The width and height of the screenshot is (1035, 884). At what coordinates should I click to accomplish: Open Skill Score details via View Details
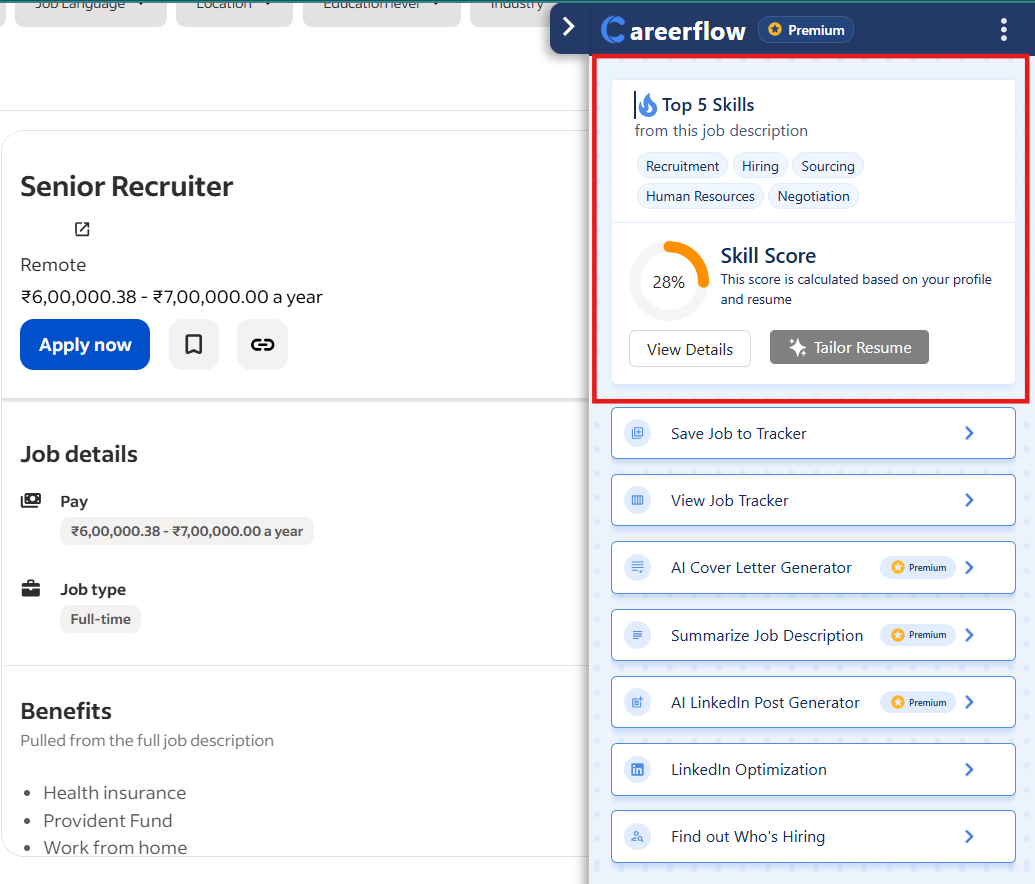point(689,349)
